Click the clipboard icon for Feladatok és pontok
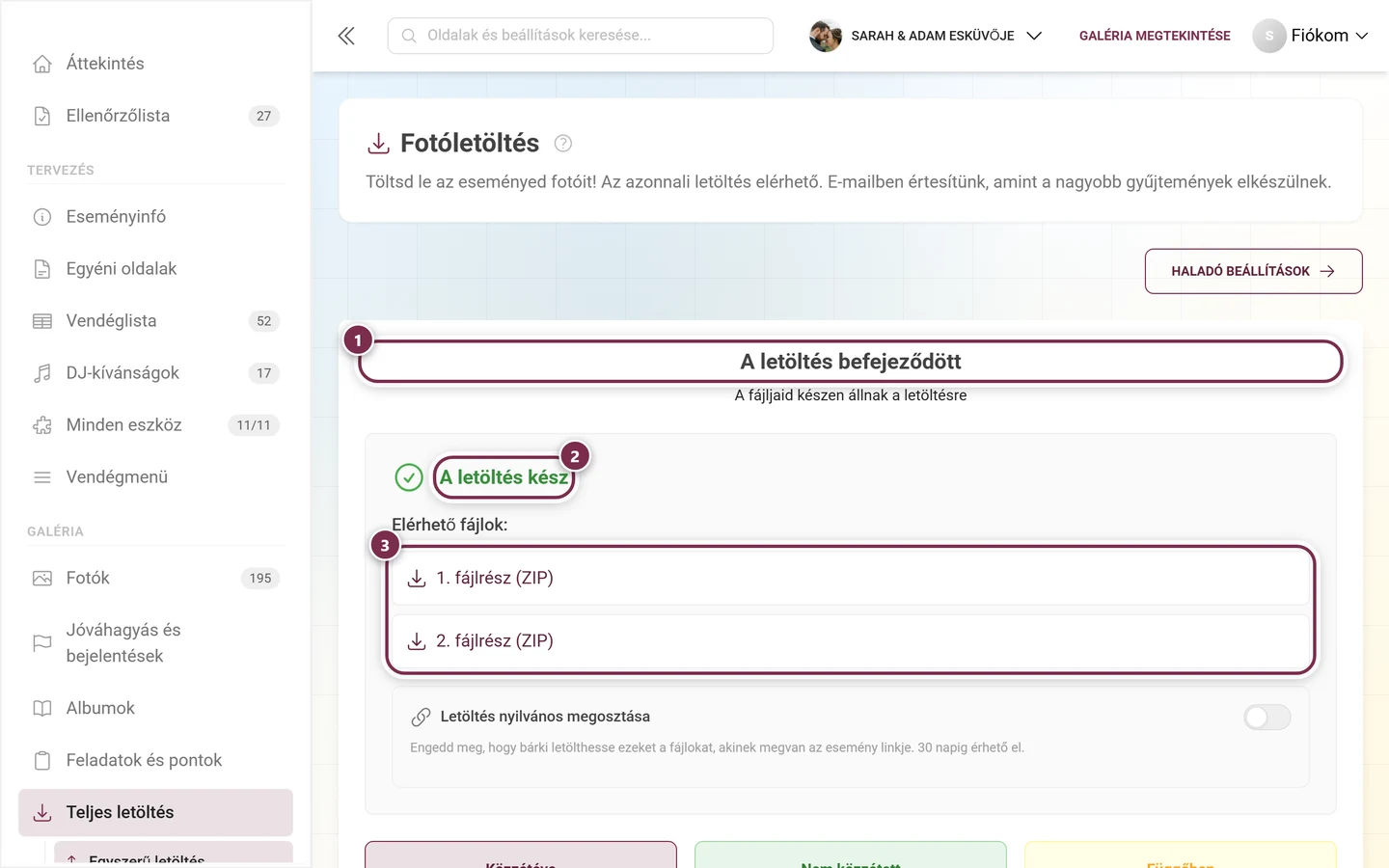The width and height of the screenshot is (1389, 868). pyautogui.click(x=42, y=761)
